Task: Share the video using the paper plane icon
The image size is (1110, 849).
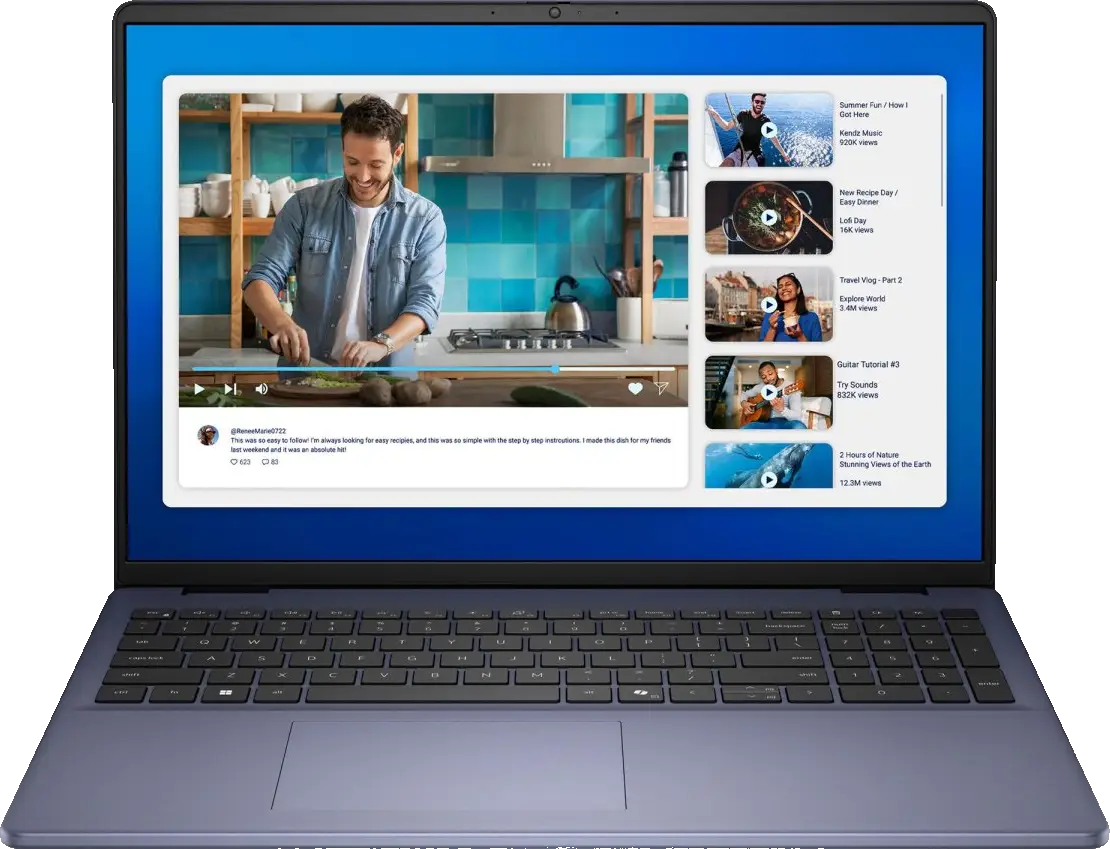Action: [661, 389]
